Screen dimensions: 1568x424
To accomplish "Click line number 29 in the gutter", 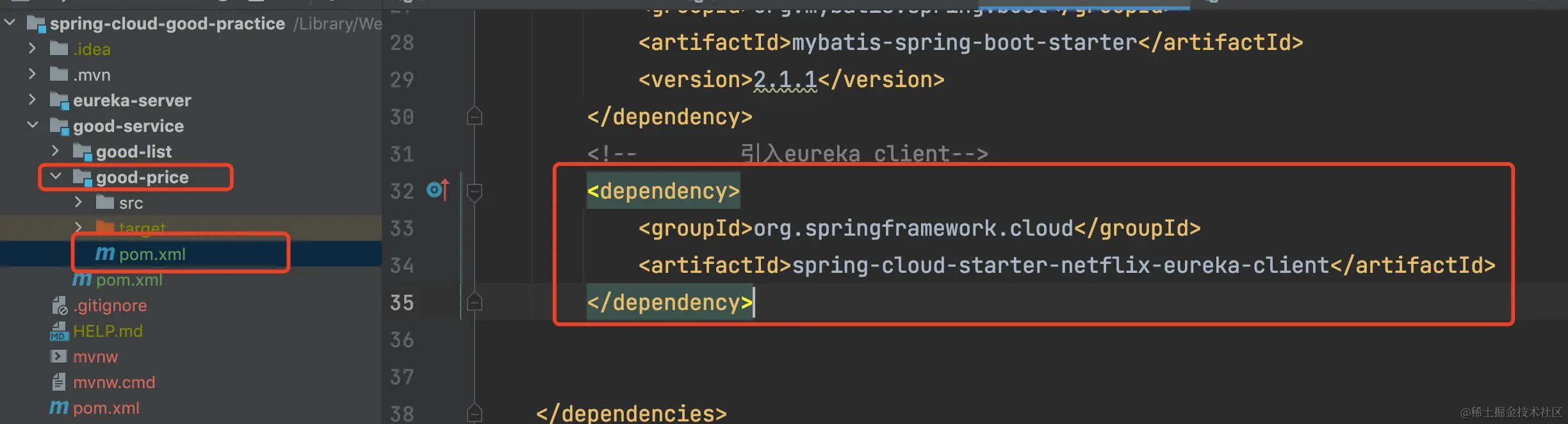I will [402, 79].
